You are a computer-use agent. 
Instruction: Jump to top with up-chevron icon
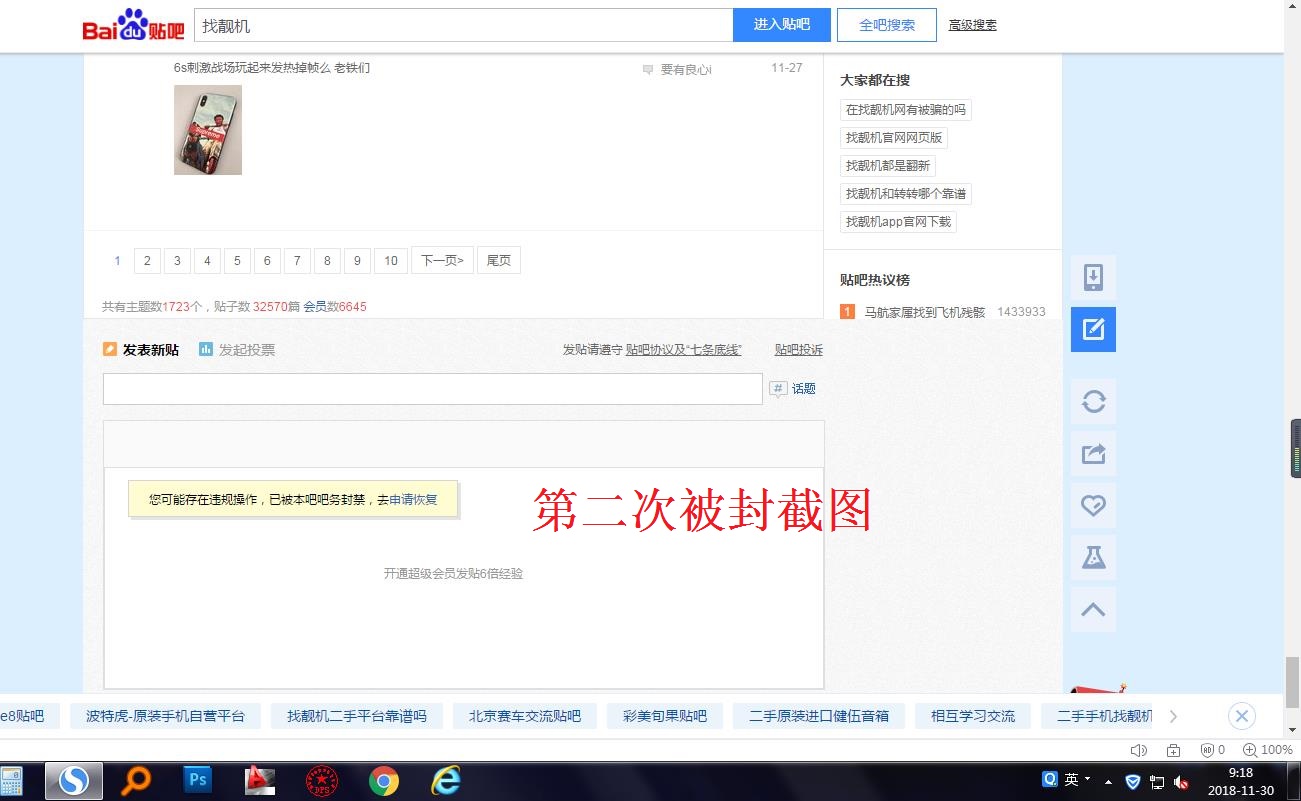(x=1093, y=609)
